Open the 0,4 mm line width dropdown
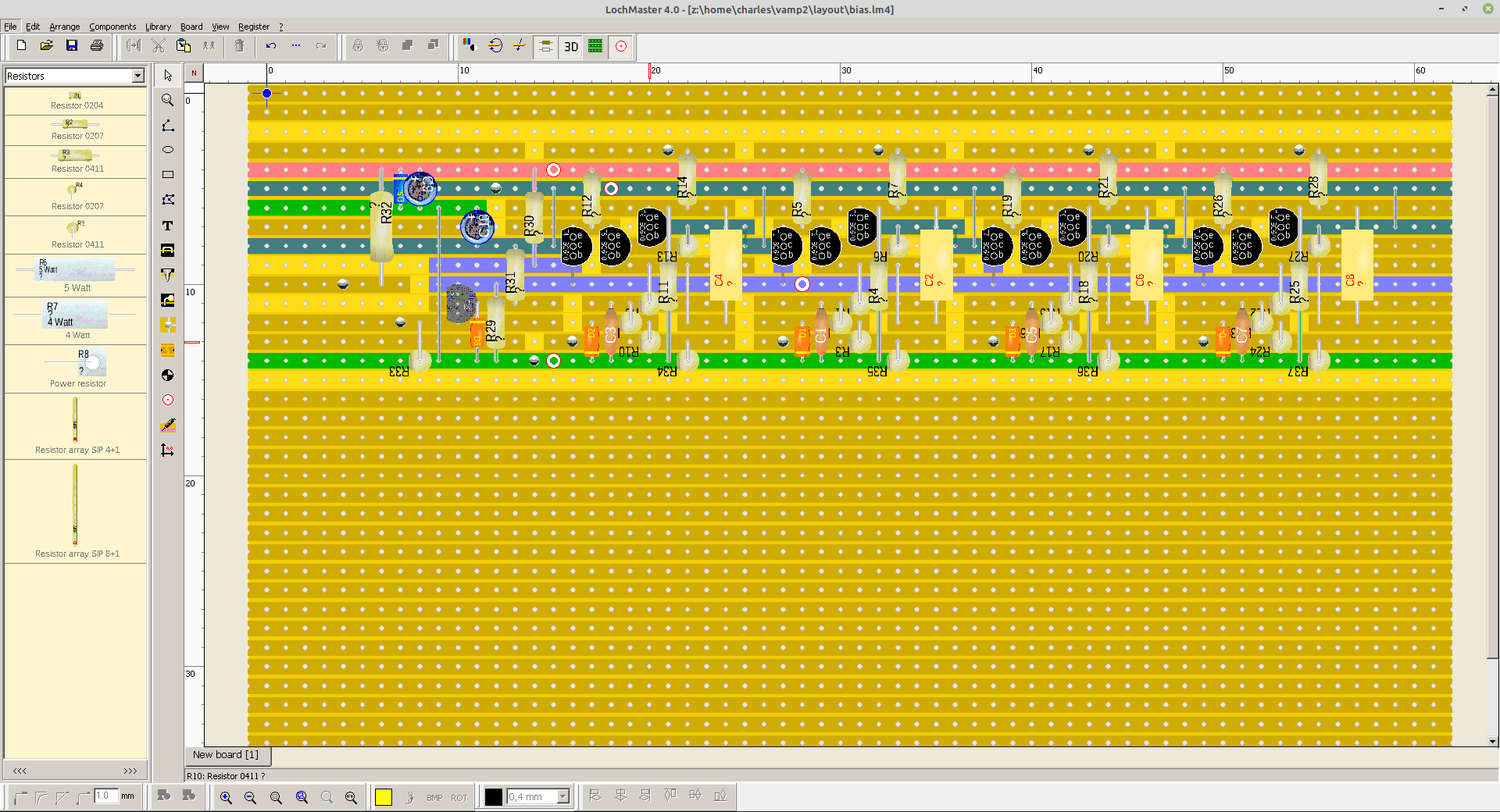The image size is (1500, 812). [563, 796]
